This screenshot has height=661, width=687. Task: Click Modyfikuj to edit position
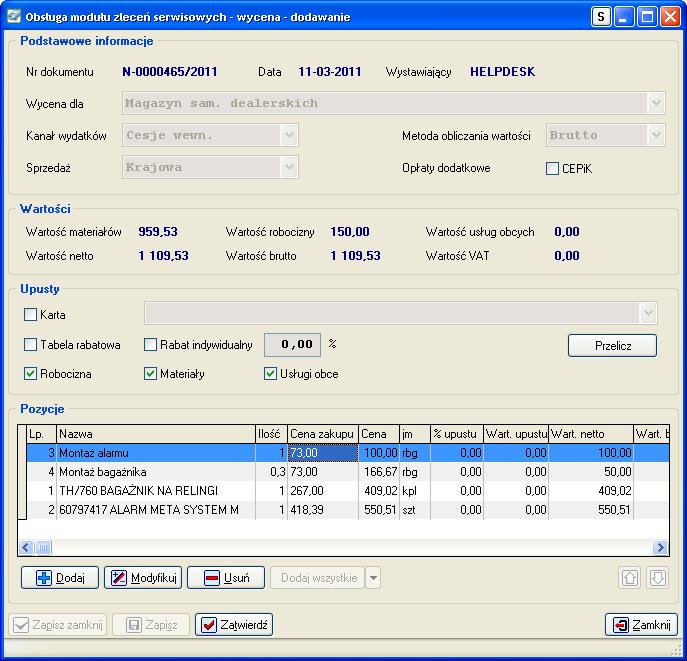pos(143,578)
